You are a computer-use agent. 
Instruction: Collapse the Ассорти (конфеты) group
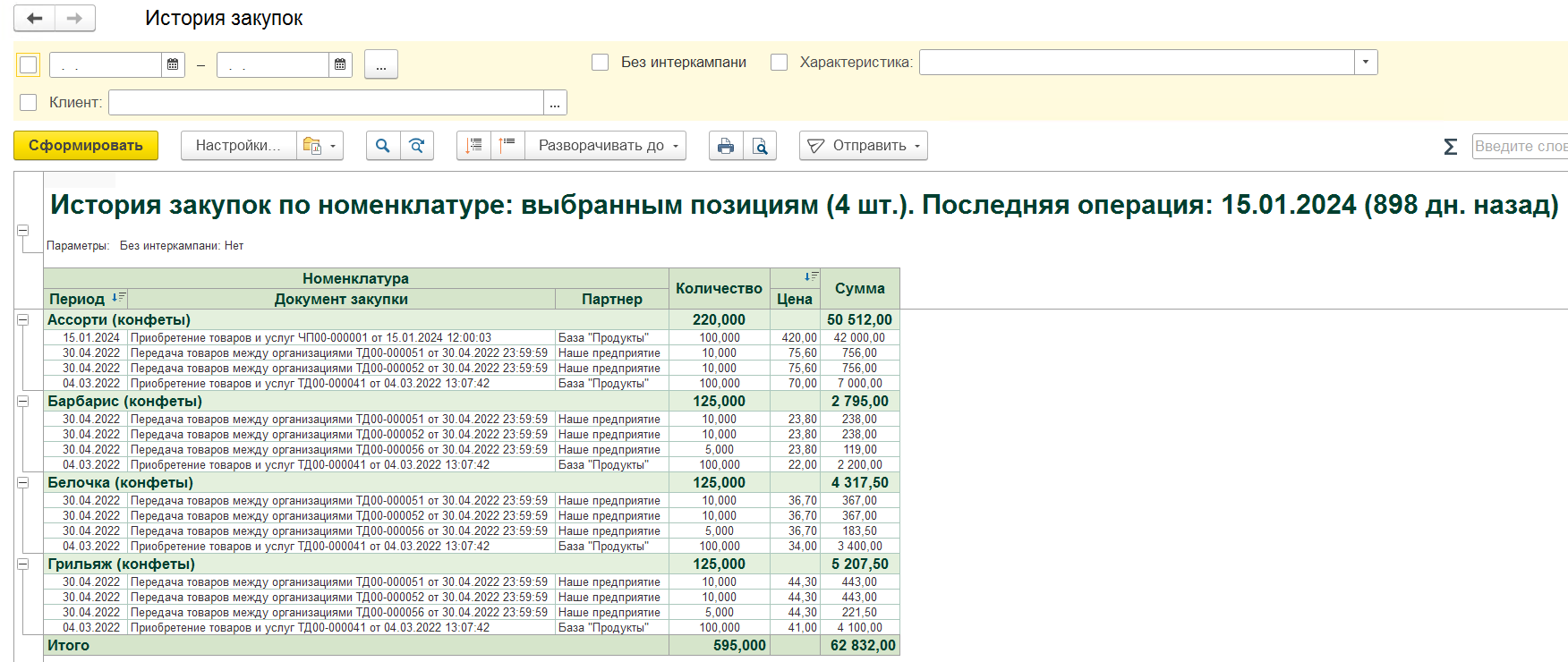23,319
